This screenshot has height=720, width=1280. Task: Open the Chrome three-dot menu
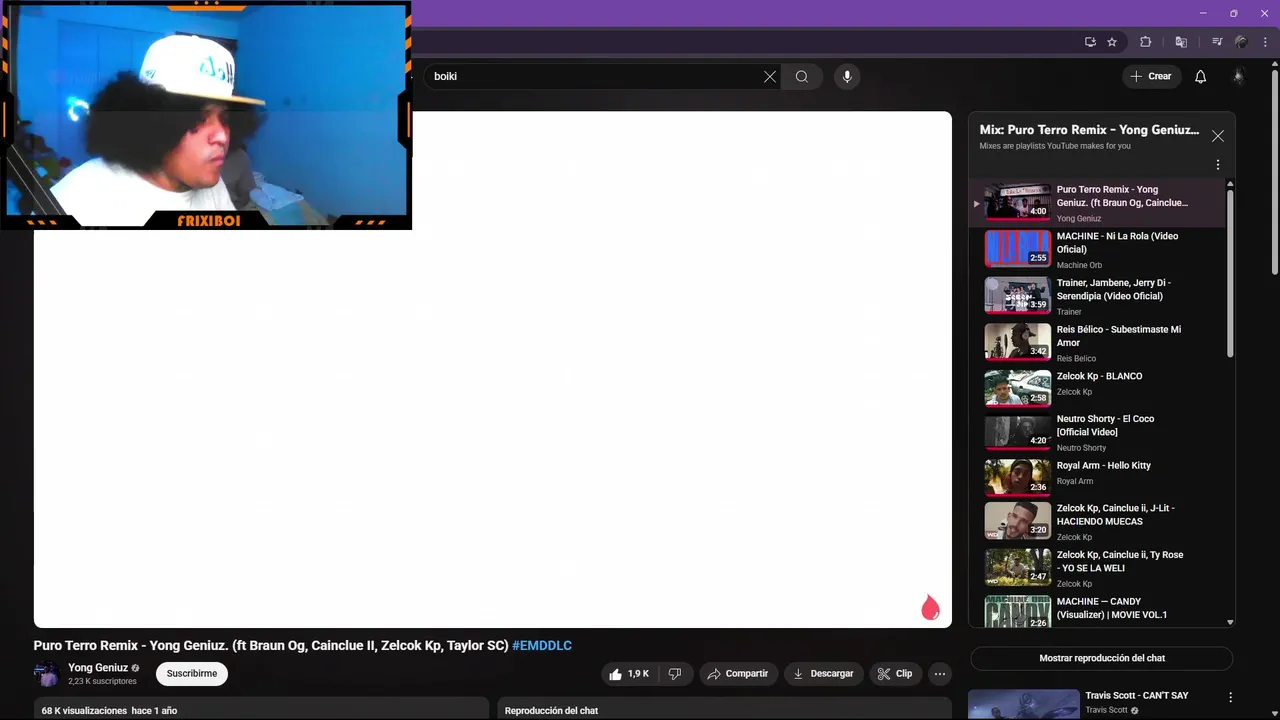pos(1266,42)
